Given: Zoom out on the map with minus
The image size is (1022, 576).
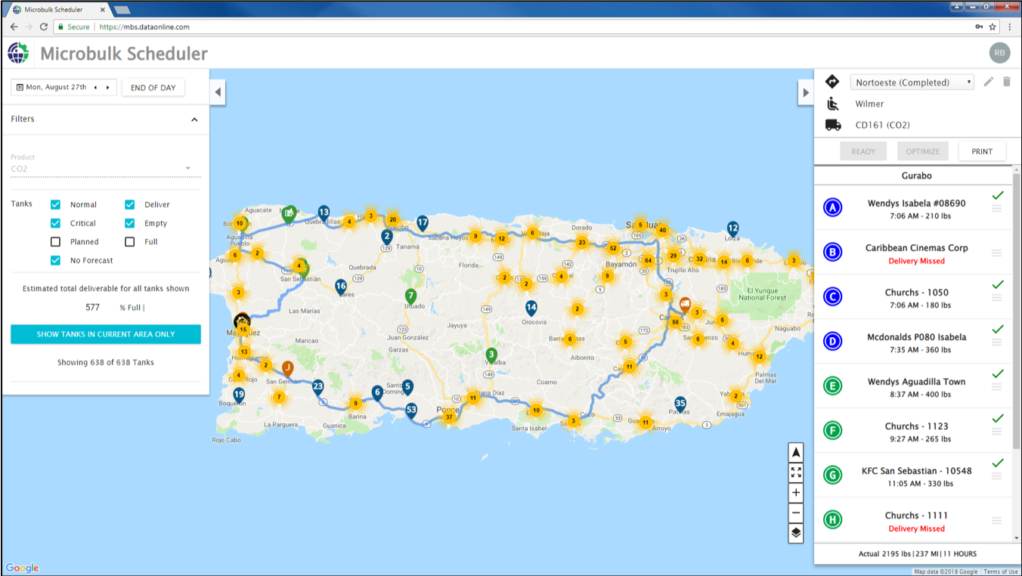Looking at the screenshot, I should (796, 513).
